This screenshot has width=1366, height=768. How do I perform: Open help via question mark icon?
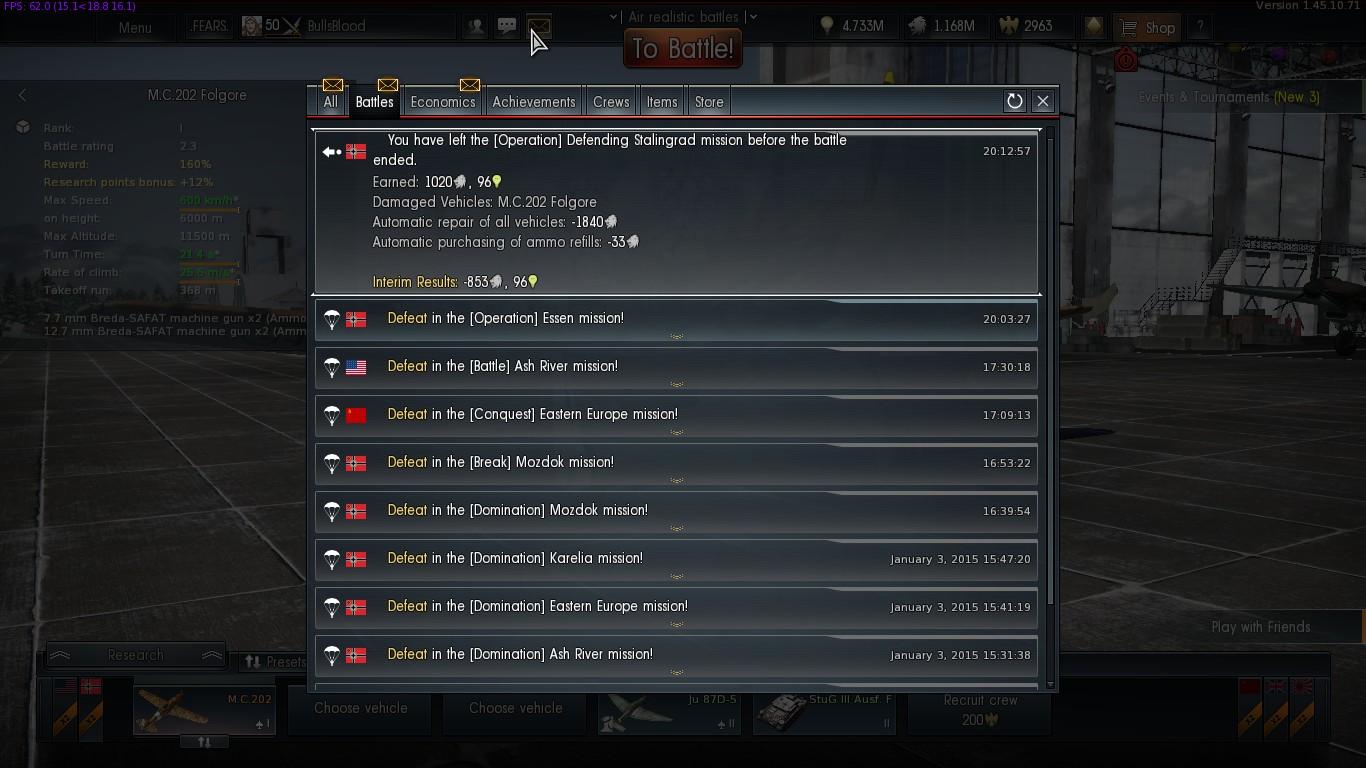click(1200, 27)
